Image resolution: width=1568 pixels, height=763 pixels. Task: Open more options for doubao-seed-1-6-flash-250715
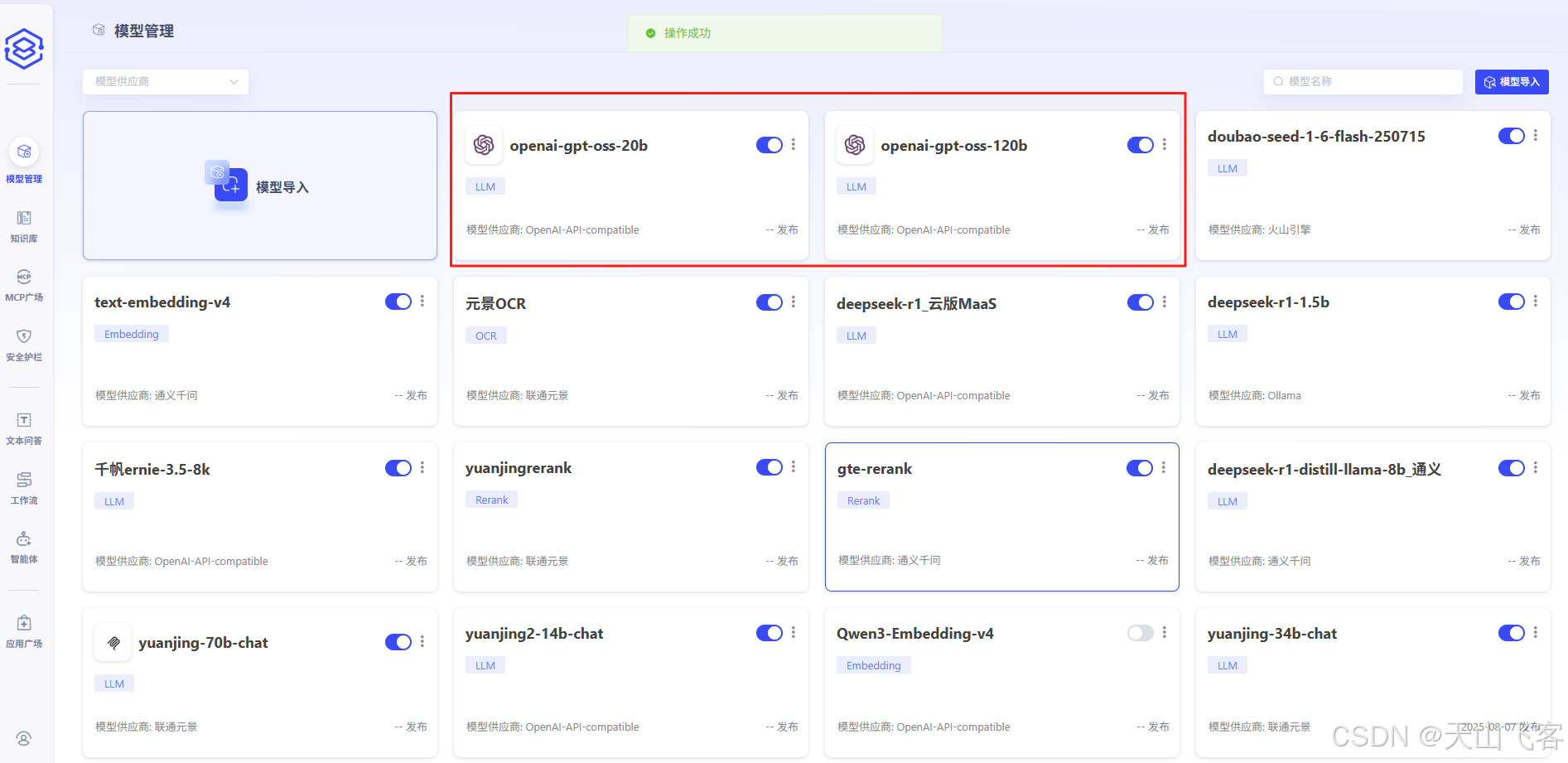[x=1536, y=135]
